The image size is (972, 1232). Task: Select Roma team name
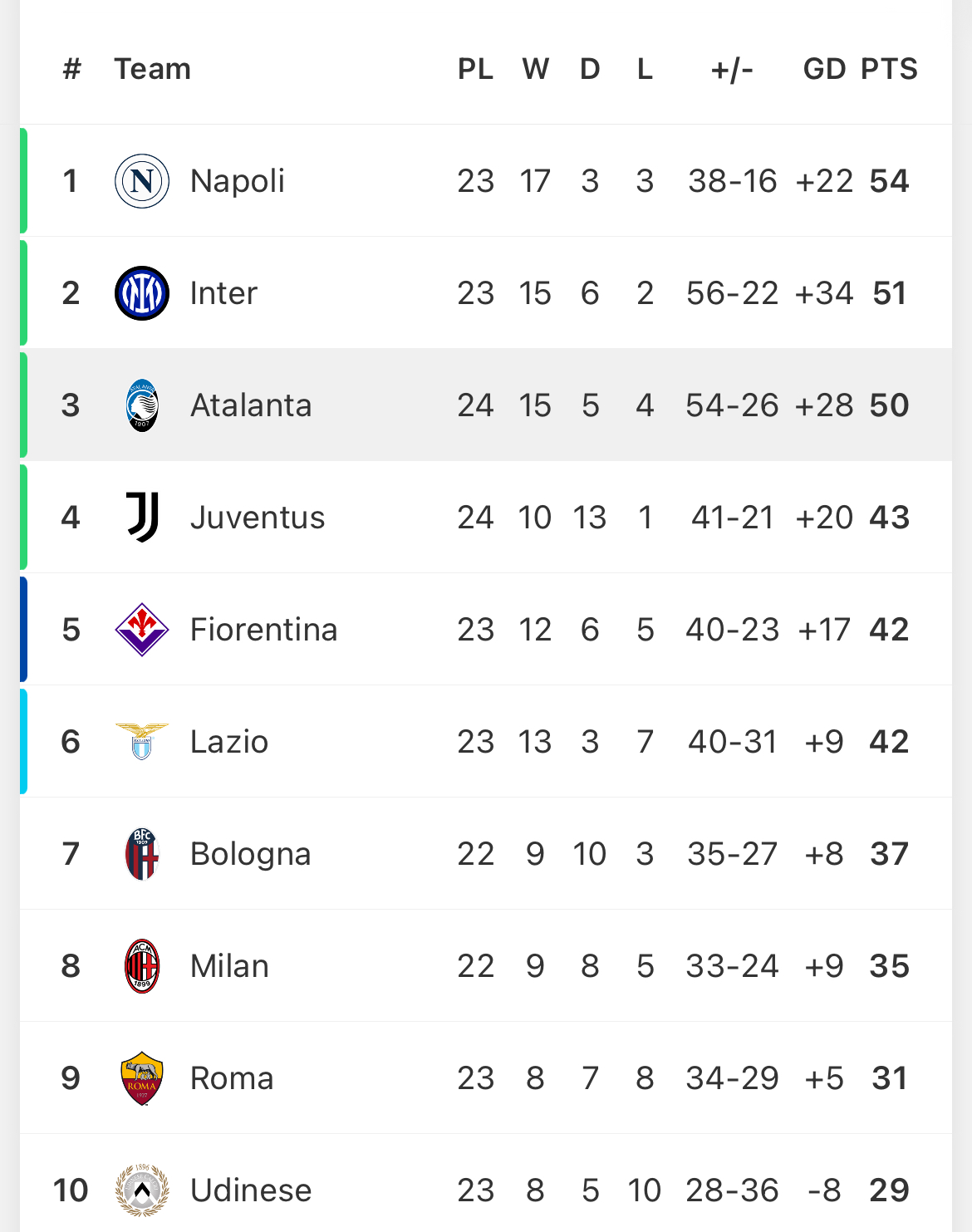232,1078
